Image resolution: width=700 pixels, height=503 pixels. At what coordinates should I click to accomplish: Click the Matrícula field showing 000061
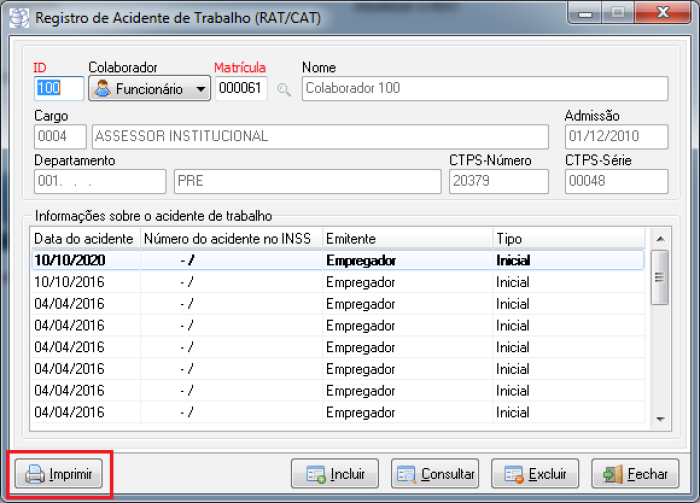(240, 89)
